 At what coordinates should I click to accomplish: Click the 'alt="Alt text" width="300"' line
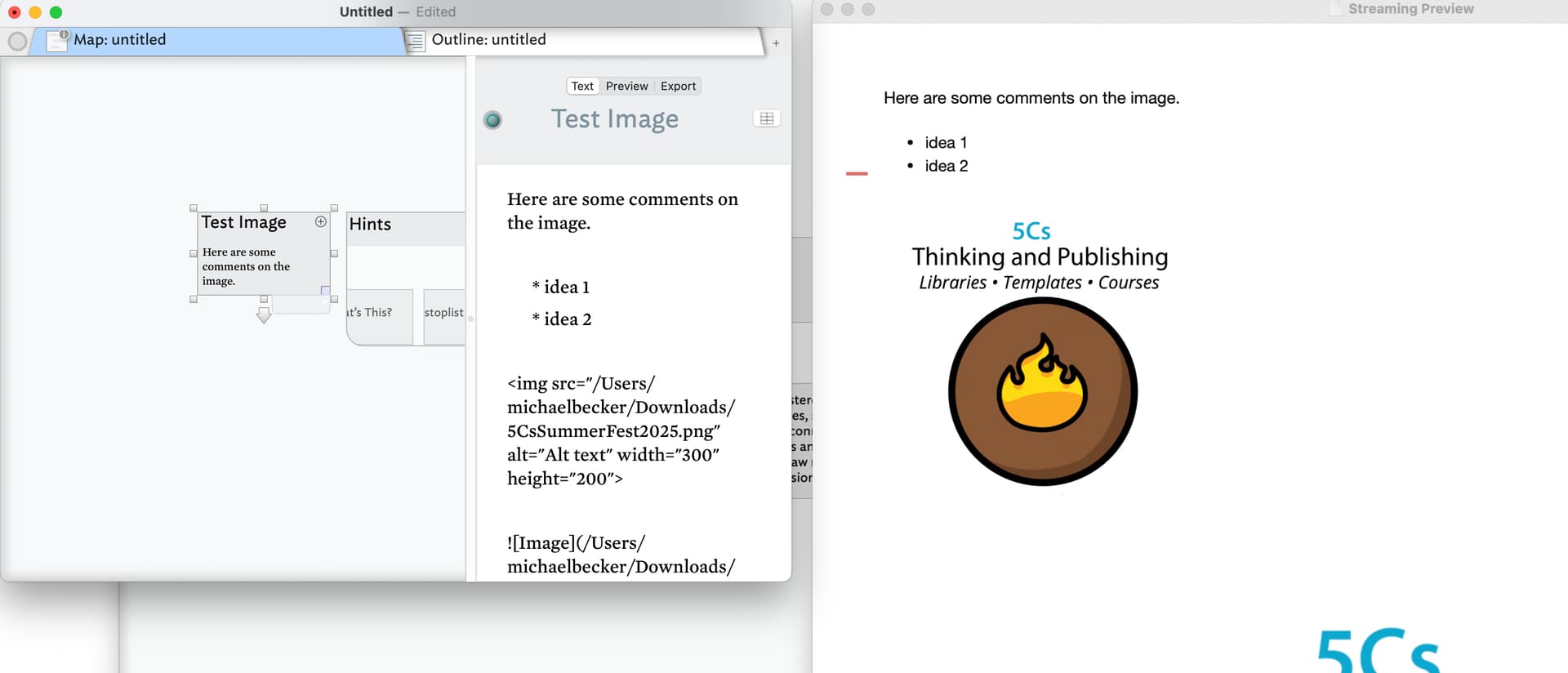point(612,454)
